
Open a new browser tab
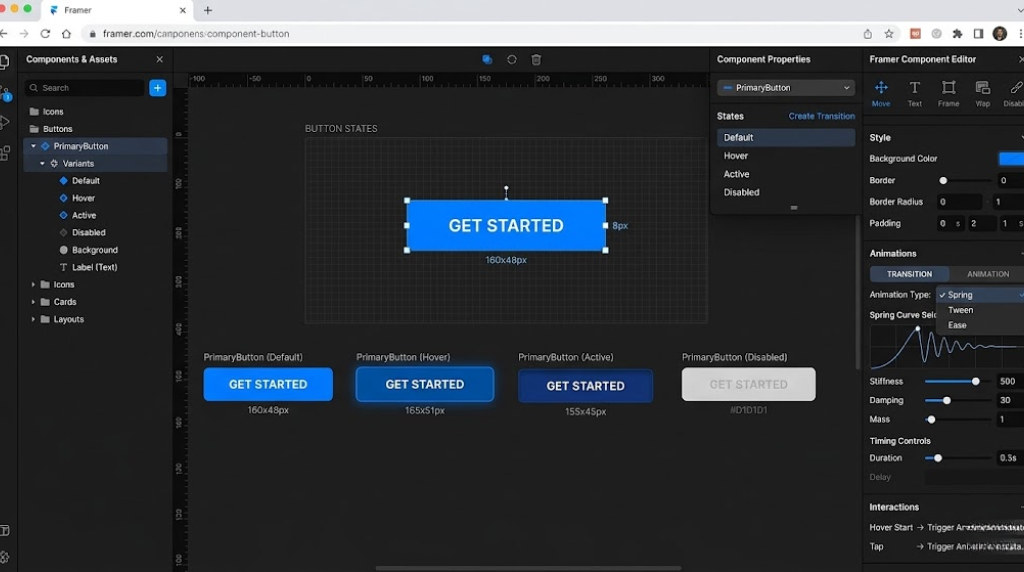208,10
